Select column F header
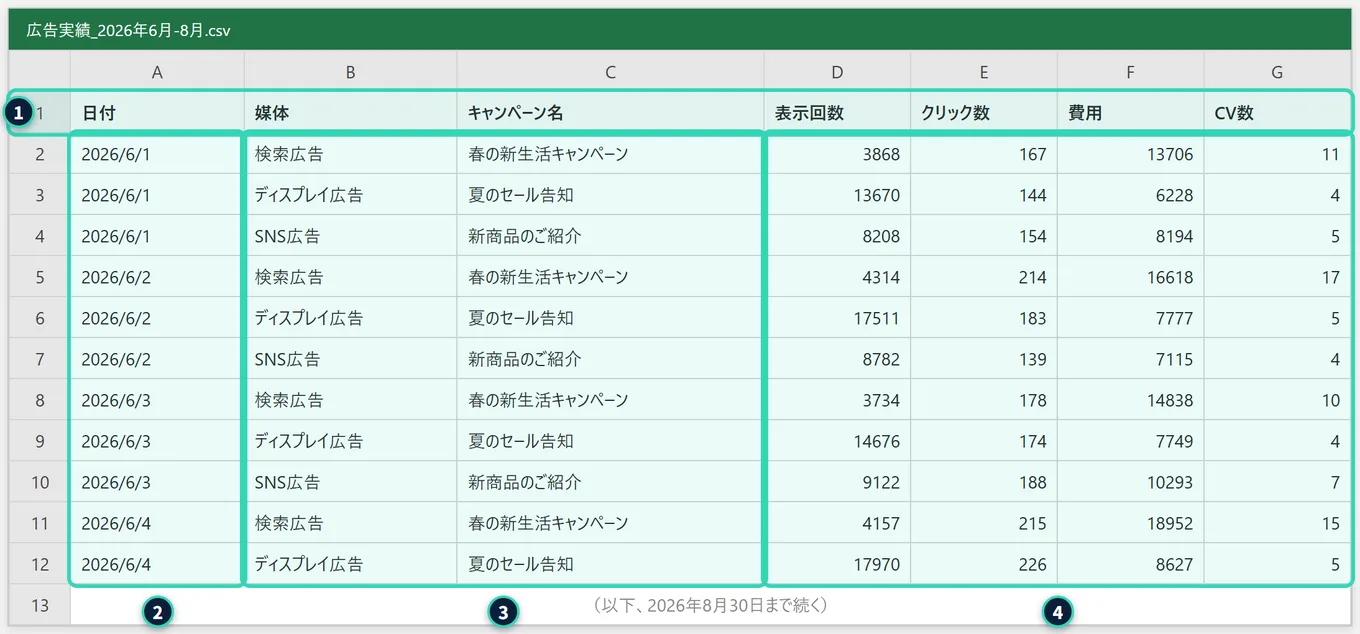Screen dimensions: 1360x634 [x=1130, y=72]
